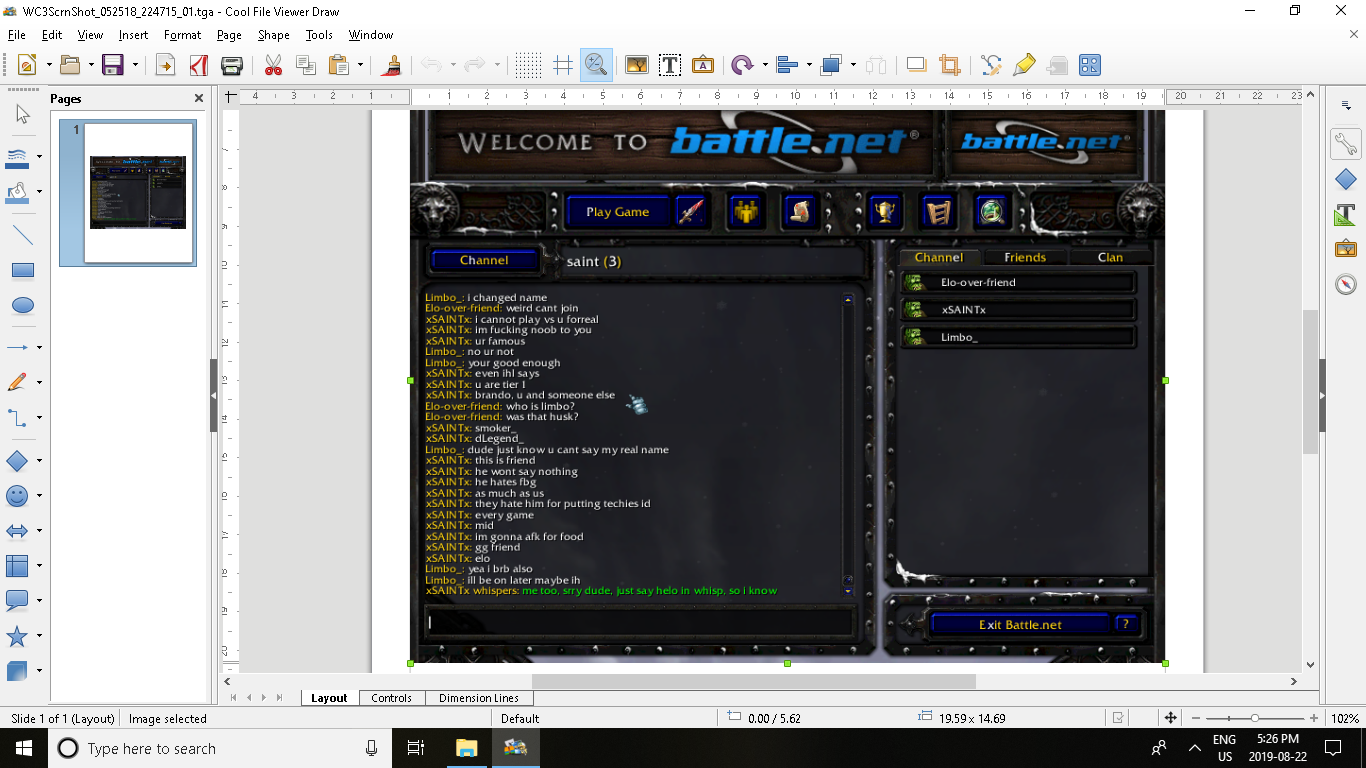The image size is (1366, 768).
Task: Open the File menu
Action: [x=16, y=35]
